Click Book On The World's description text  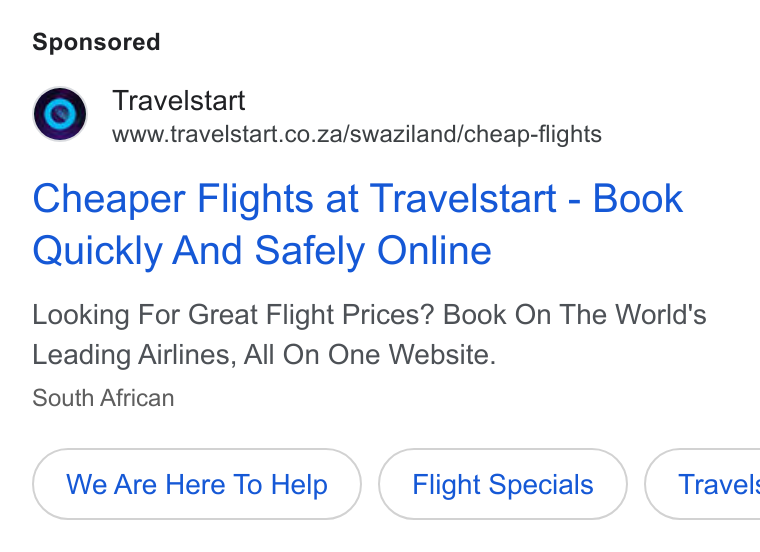[x=575, y=315]
